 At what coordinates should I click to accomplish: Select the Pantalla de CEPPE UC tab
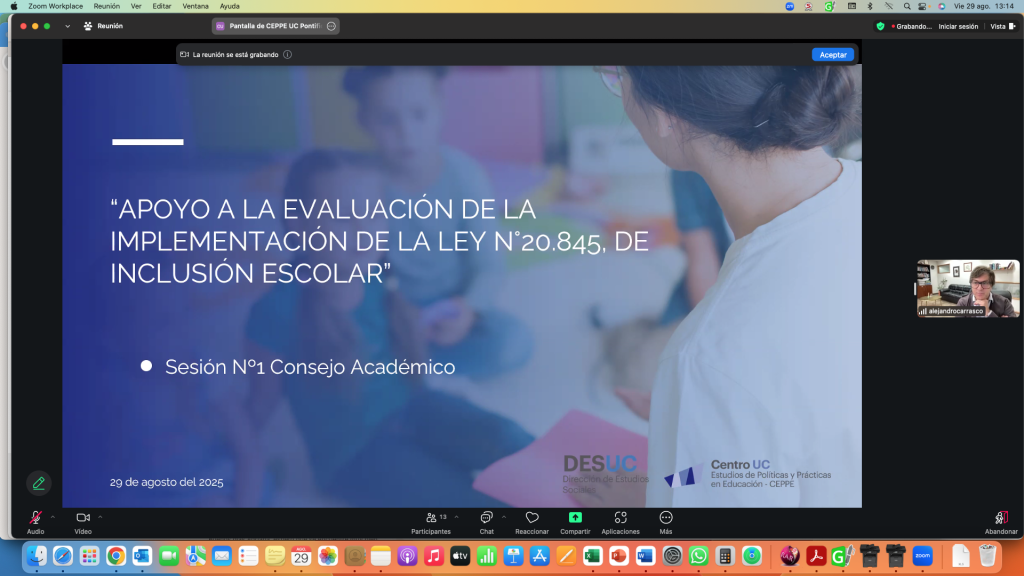(x=275, y=26)
